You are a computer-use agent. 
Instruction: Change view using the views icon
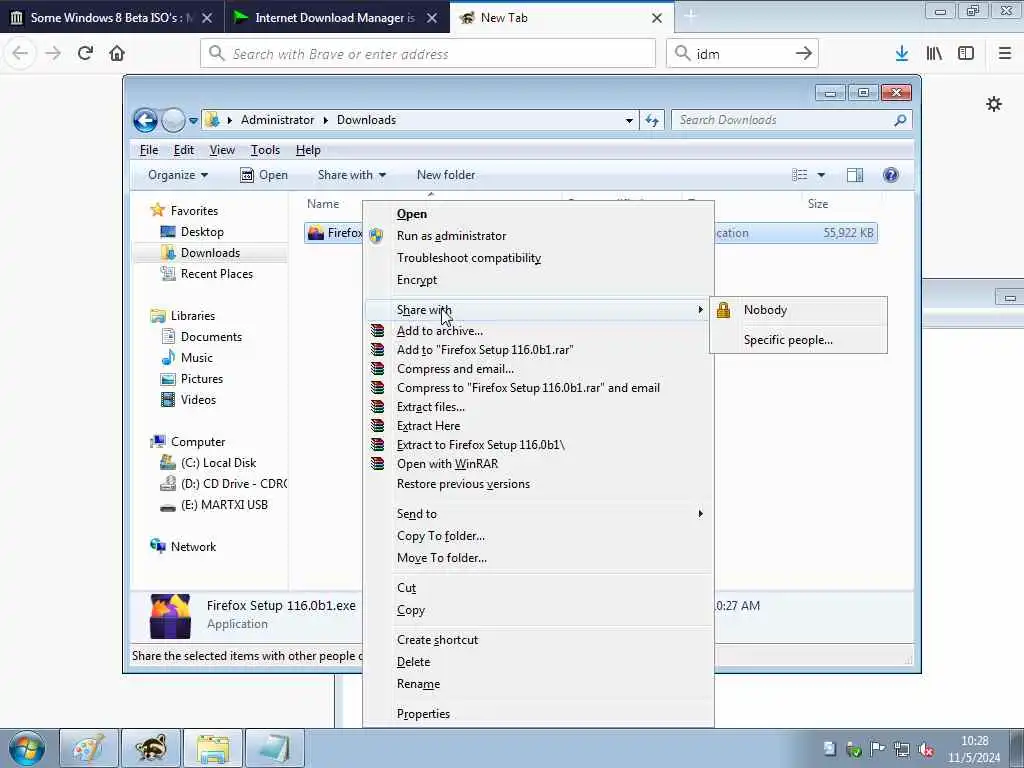tap(799, 175)
